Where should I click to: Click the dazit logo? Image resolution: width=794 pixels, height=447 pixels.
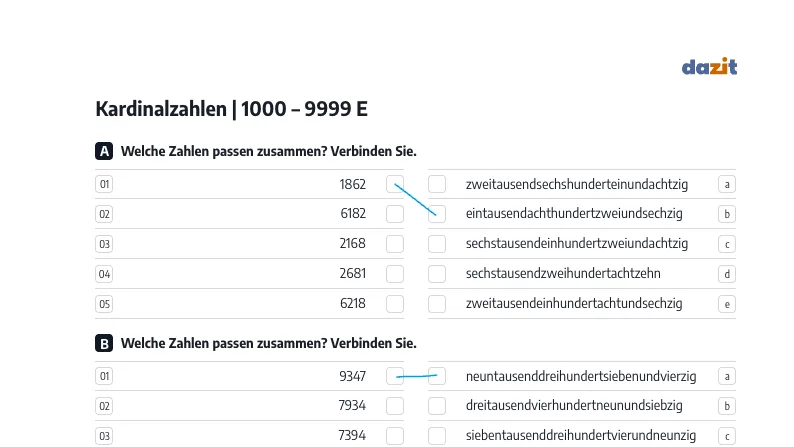pos(709,66)
